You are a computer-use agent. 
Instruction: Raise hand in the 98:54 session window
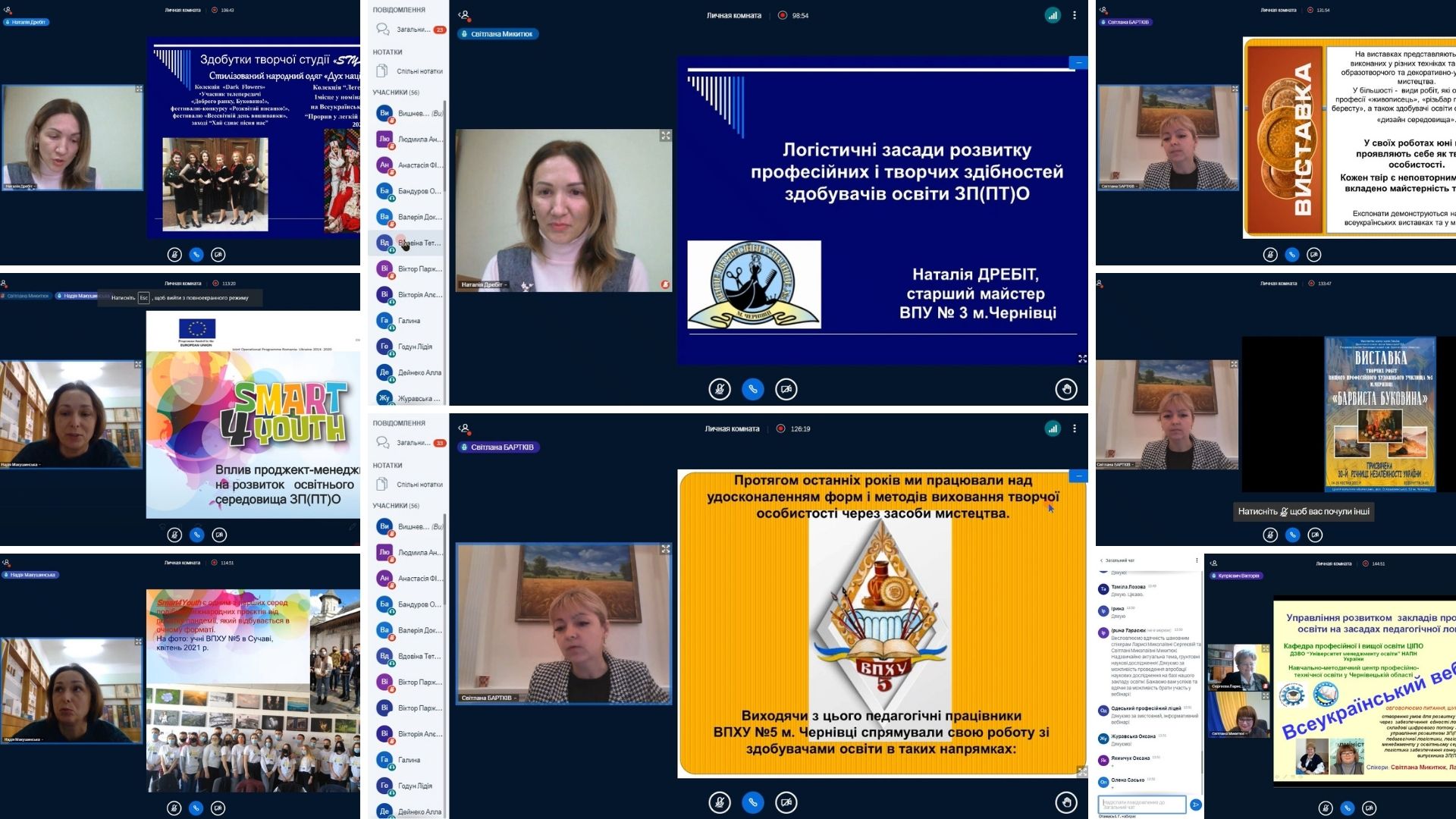click(1066, 389)
